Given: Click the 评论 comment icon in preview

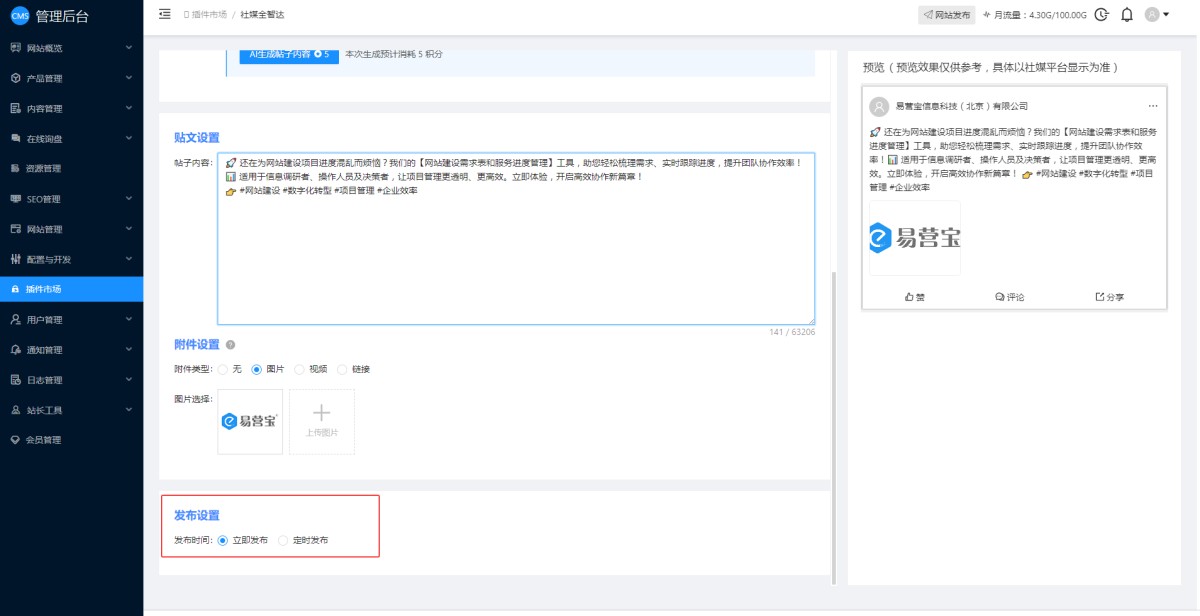Looking at the screenshot, I should 1000,297.
